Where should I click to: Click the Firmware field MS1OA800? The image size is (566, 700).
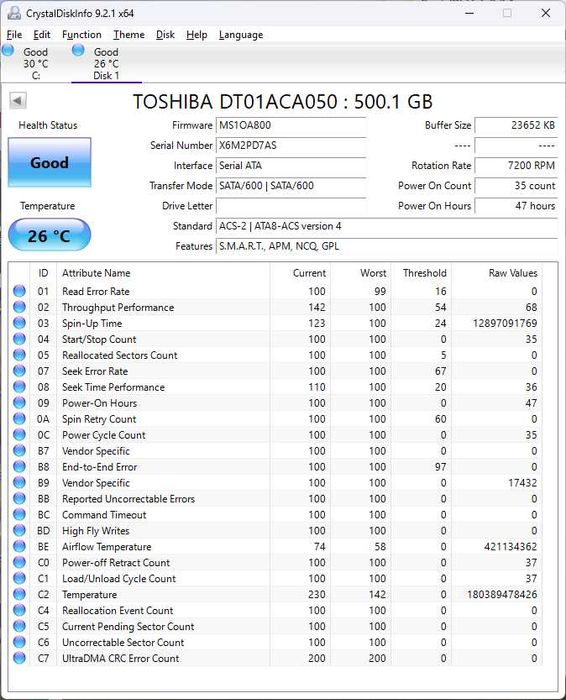coord(291,125)
